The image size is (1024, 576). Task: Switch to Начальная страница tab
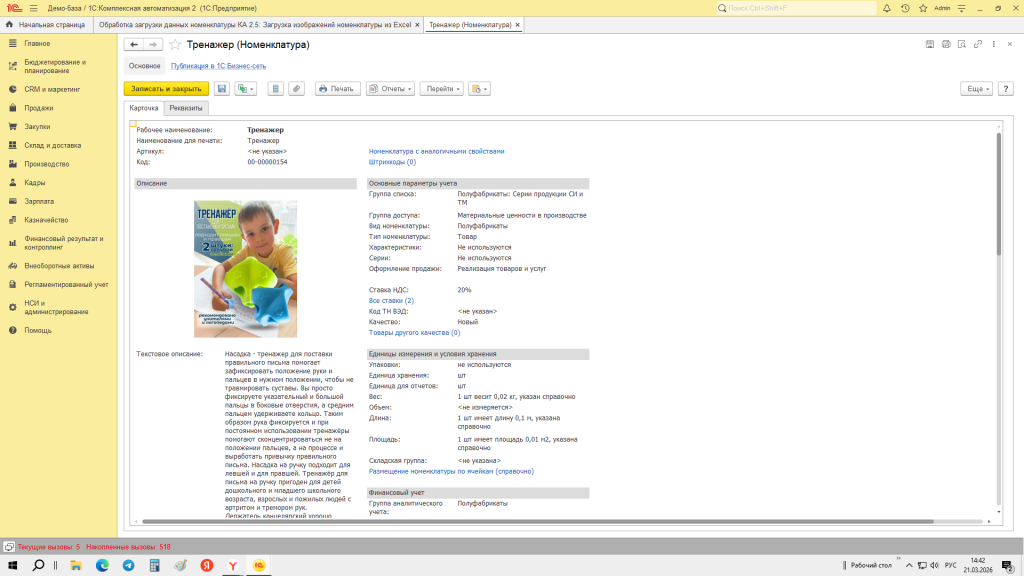pos(46,25)
